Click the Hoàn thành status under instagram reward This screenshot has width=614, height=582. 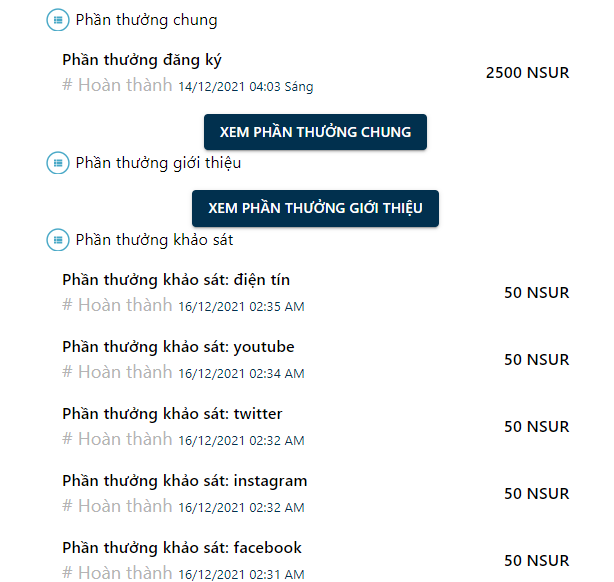coord(125,506)
